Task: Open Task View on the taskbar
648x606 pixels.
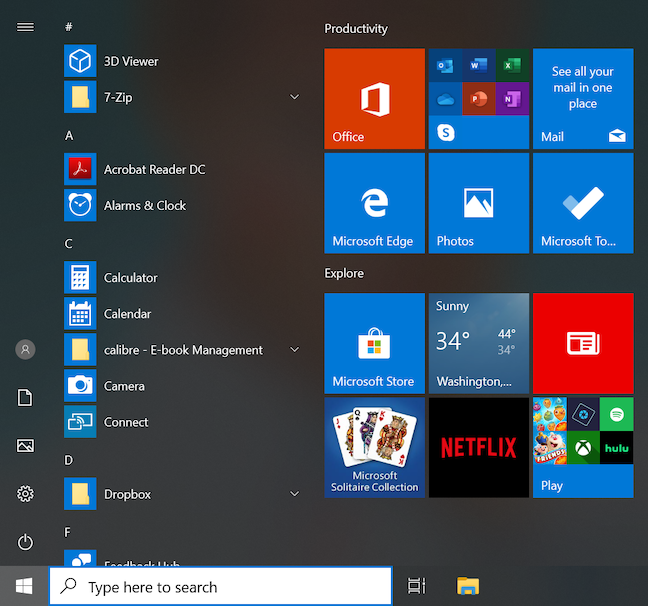Action: click(x=417, y=587)
